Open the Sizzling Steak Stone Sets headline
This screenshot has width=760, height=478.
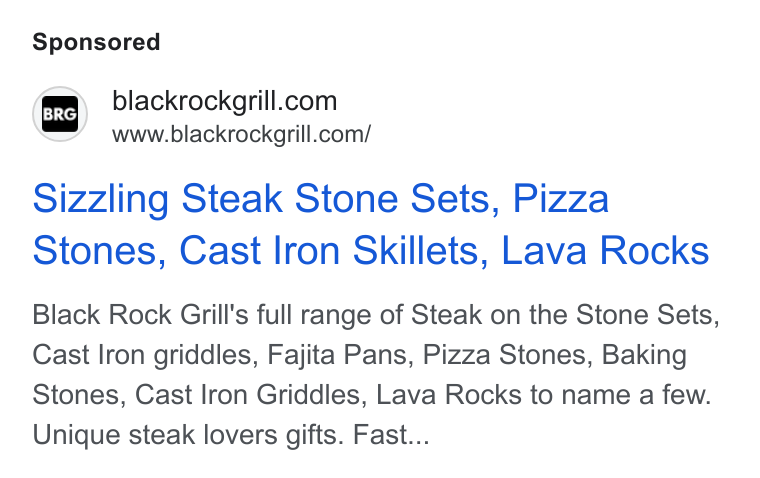coord(371,224)
